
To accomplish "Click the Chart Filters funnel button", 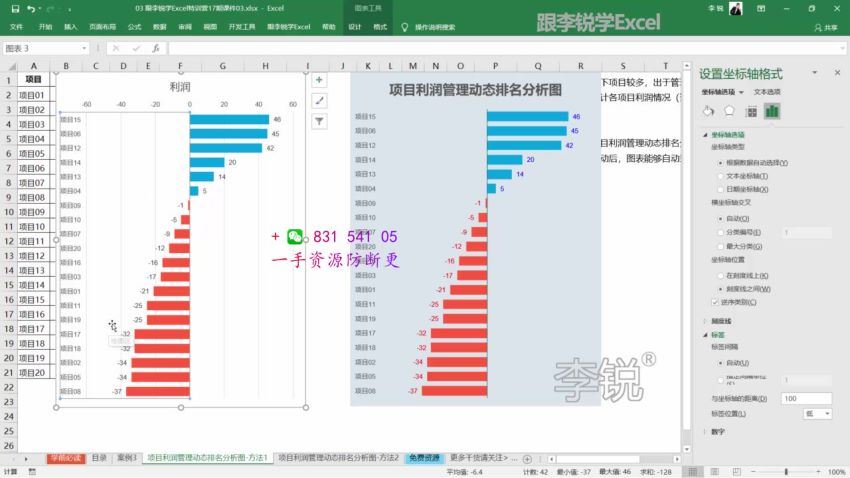I will (319, 121).
